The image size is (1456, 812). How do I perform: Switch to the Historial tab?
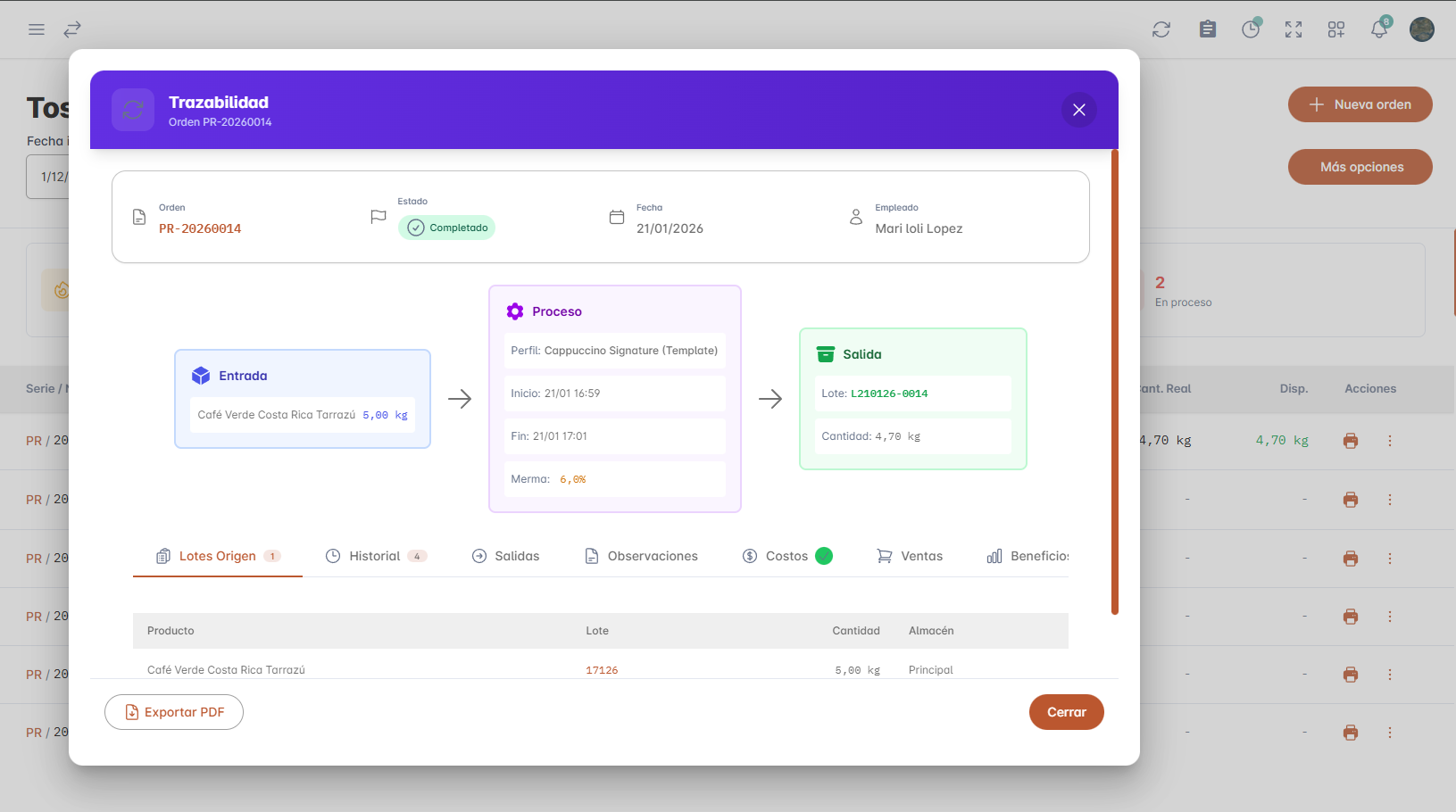tap(375, 556)
